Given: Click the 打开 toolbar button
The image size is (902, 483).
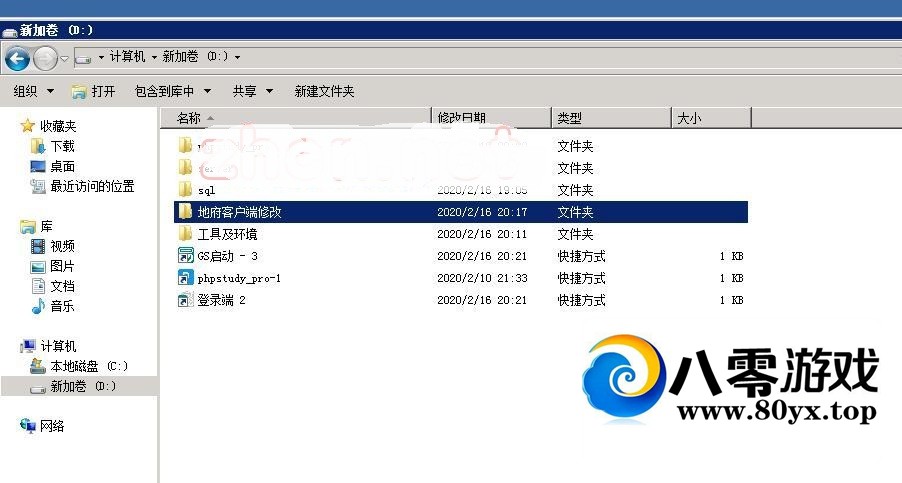Looking at the screenshot, I should [94, 91].
